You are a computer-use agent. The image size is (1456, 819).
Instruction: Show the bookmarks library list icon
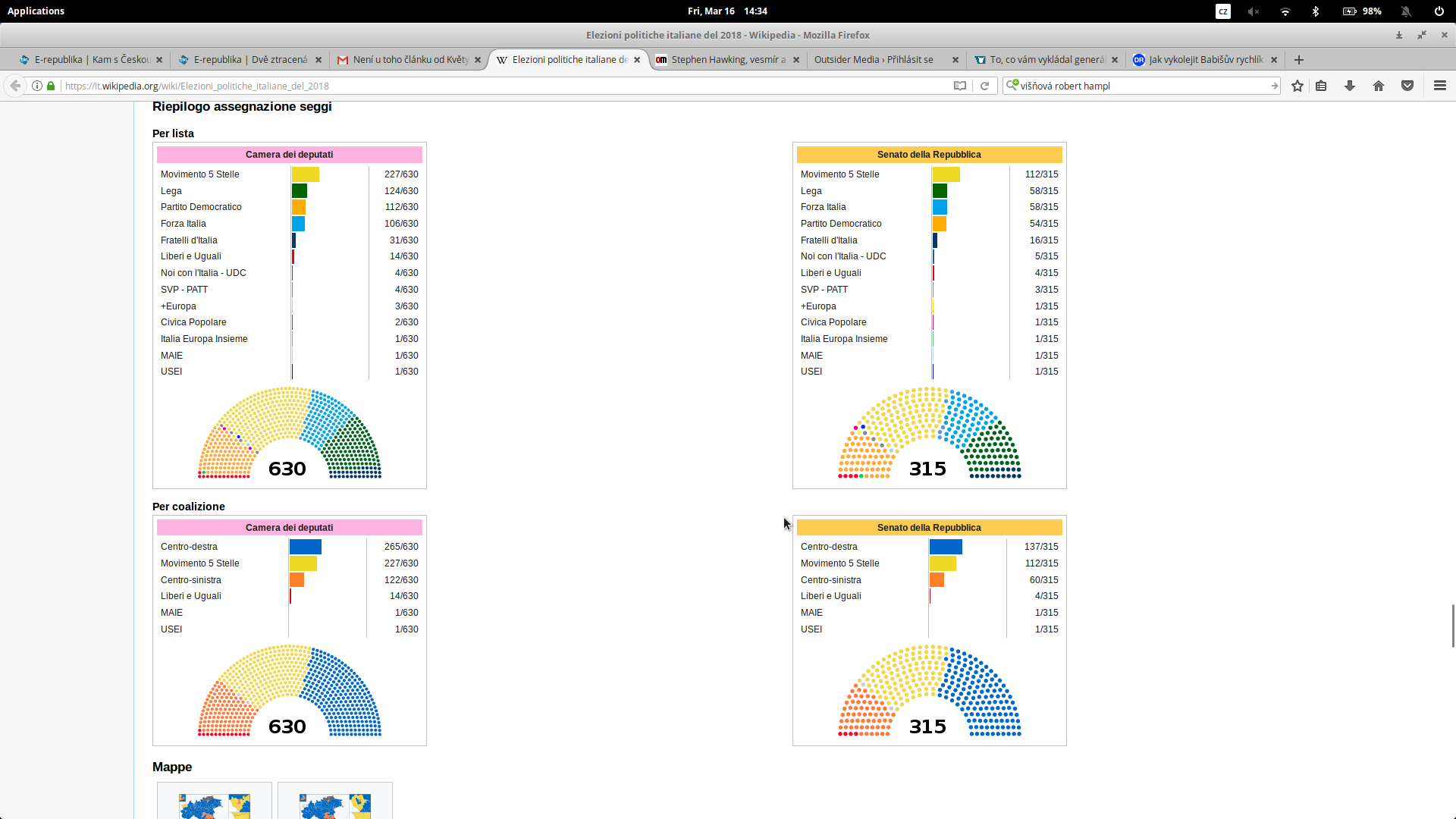pos(1321,86)
